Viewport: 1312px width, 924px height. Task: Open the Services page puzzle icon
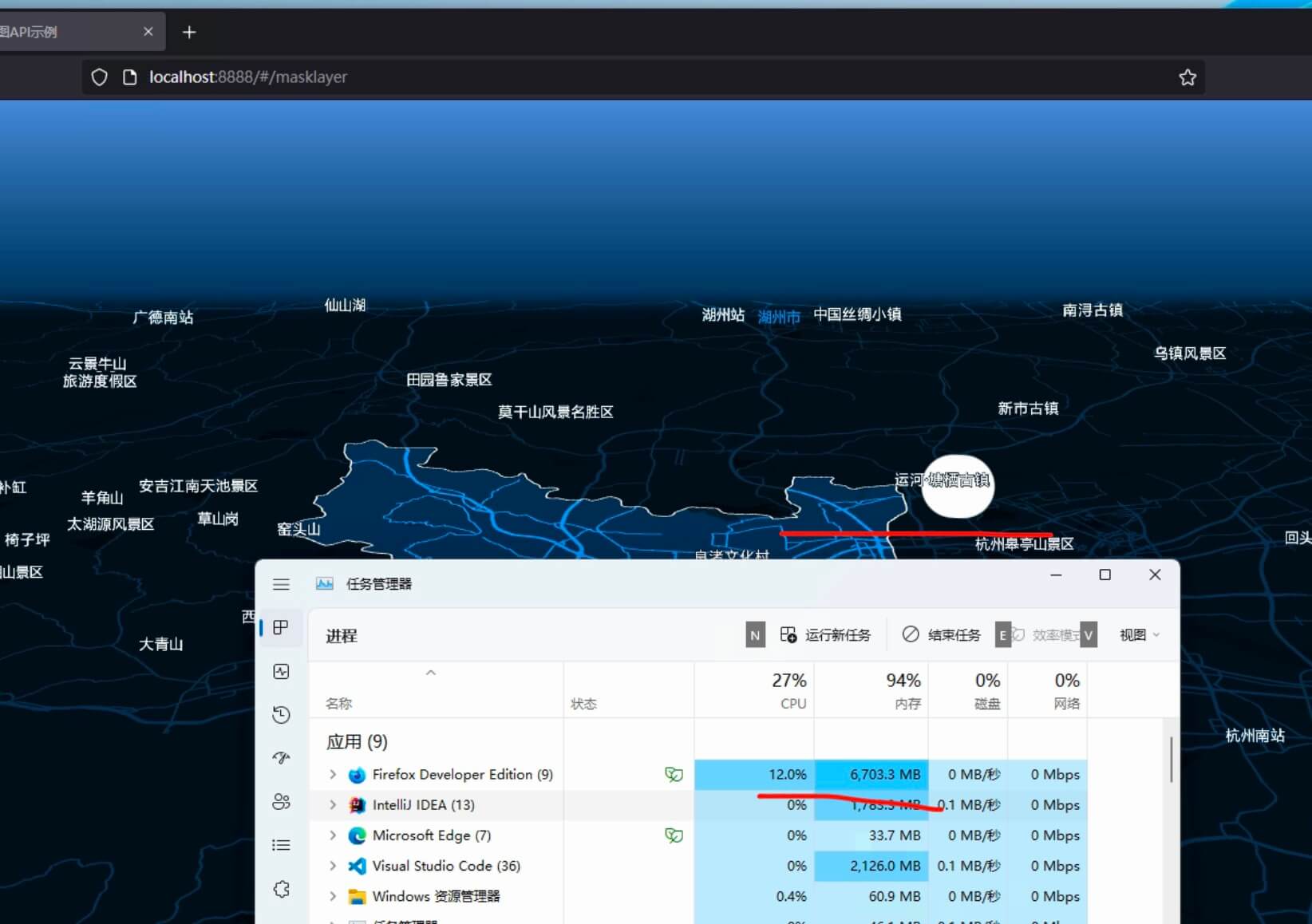(x=281, y=889)
